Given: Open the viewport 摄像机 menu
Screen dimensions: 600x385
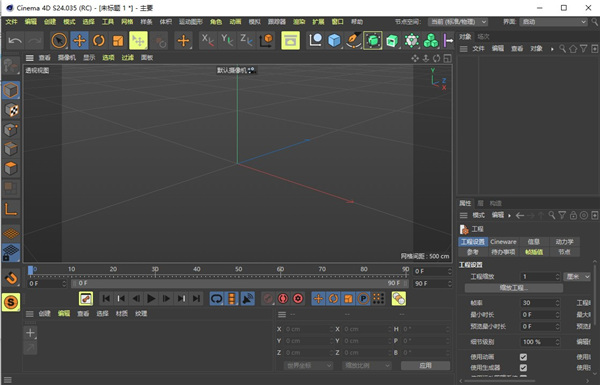Looking at the screenshot, I should (67, 58).
